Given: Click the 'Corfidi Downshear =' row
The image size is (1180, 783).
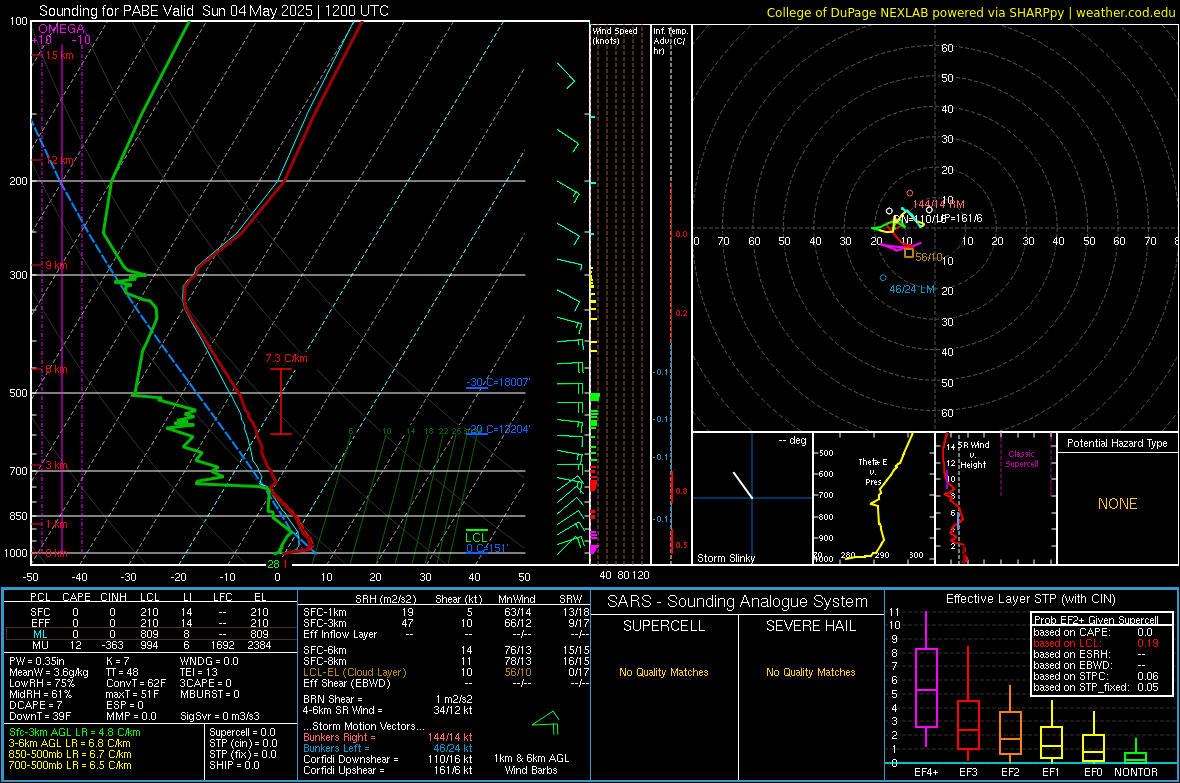Looking at the screenshot, I should tap(388, 759).
